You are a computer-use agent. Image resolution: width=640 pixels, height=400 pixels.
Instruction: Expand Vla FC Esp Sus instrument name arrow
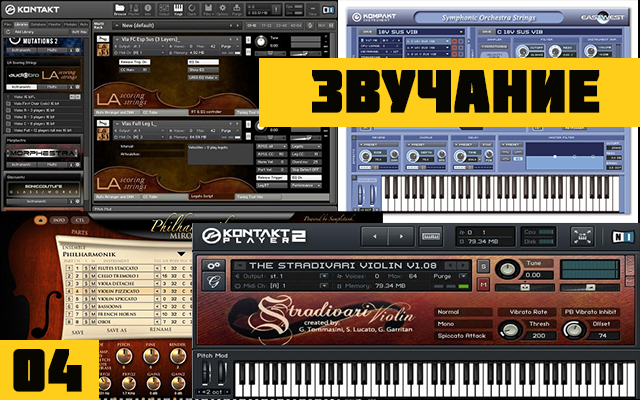click(x=118, y=40)
